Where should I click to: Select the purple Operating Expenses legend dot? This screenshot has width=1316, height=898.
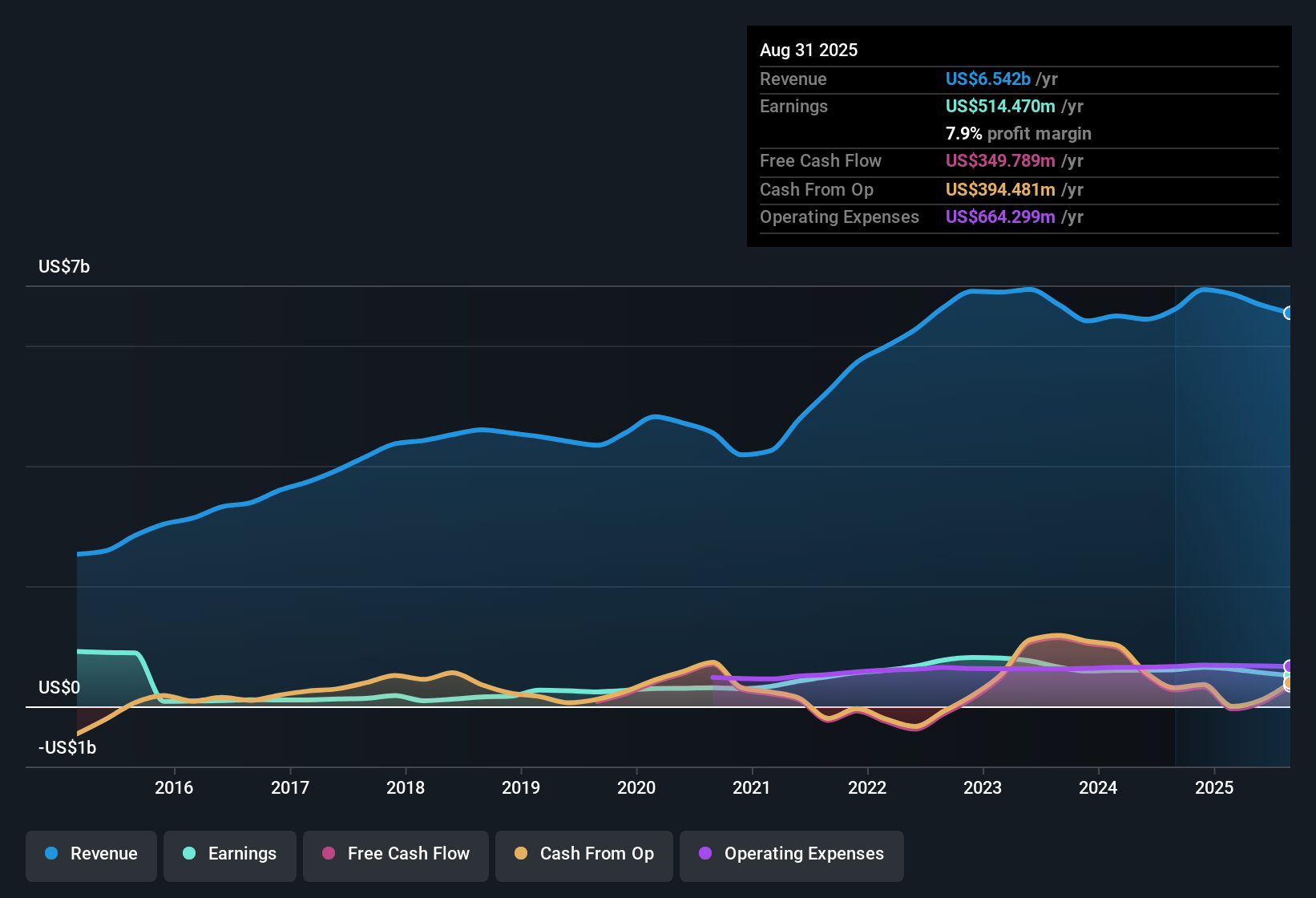[706, 854]
